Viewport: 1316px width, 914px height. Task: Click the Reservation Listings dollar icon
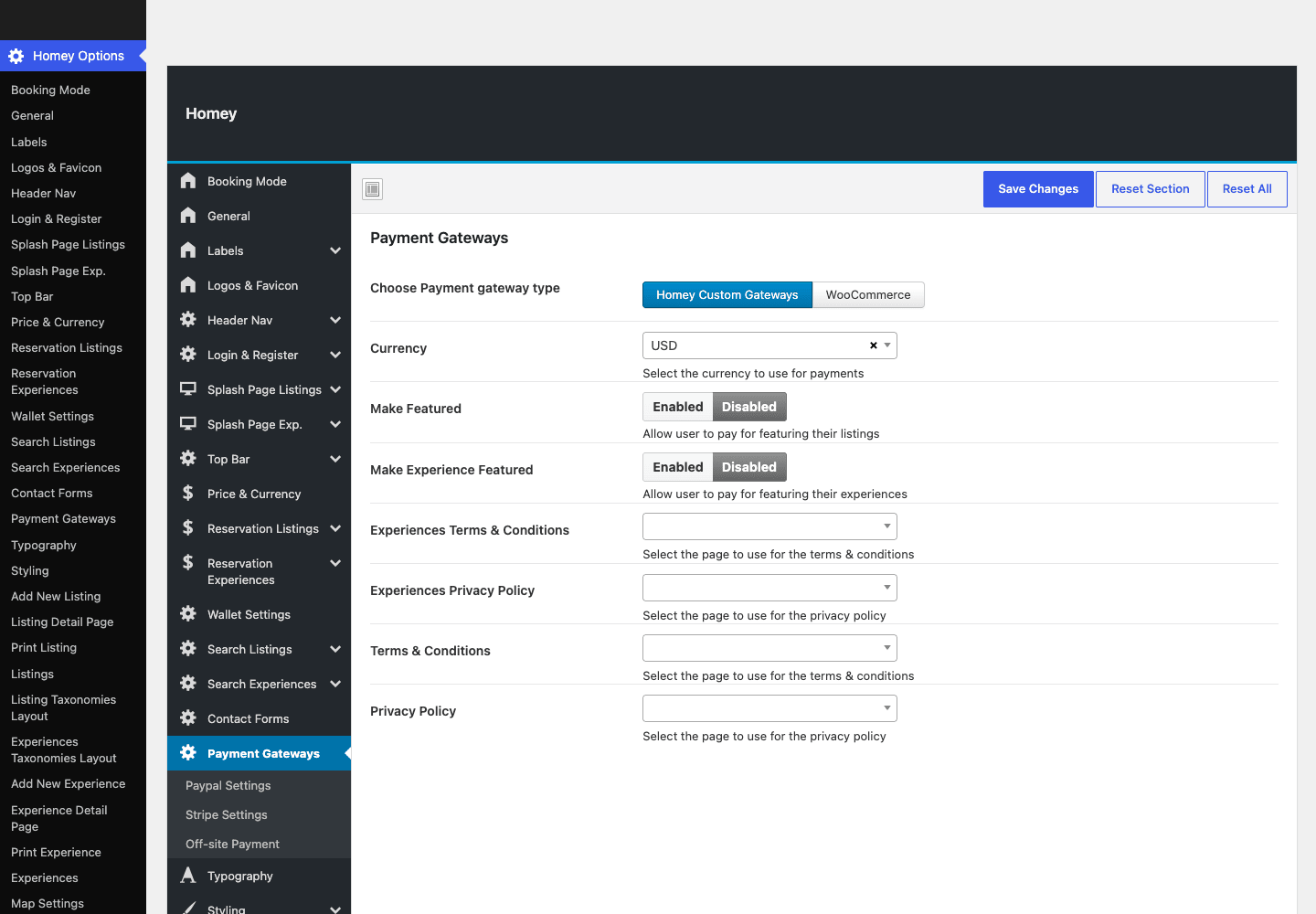point(188,528)
